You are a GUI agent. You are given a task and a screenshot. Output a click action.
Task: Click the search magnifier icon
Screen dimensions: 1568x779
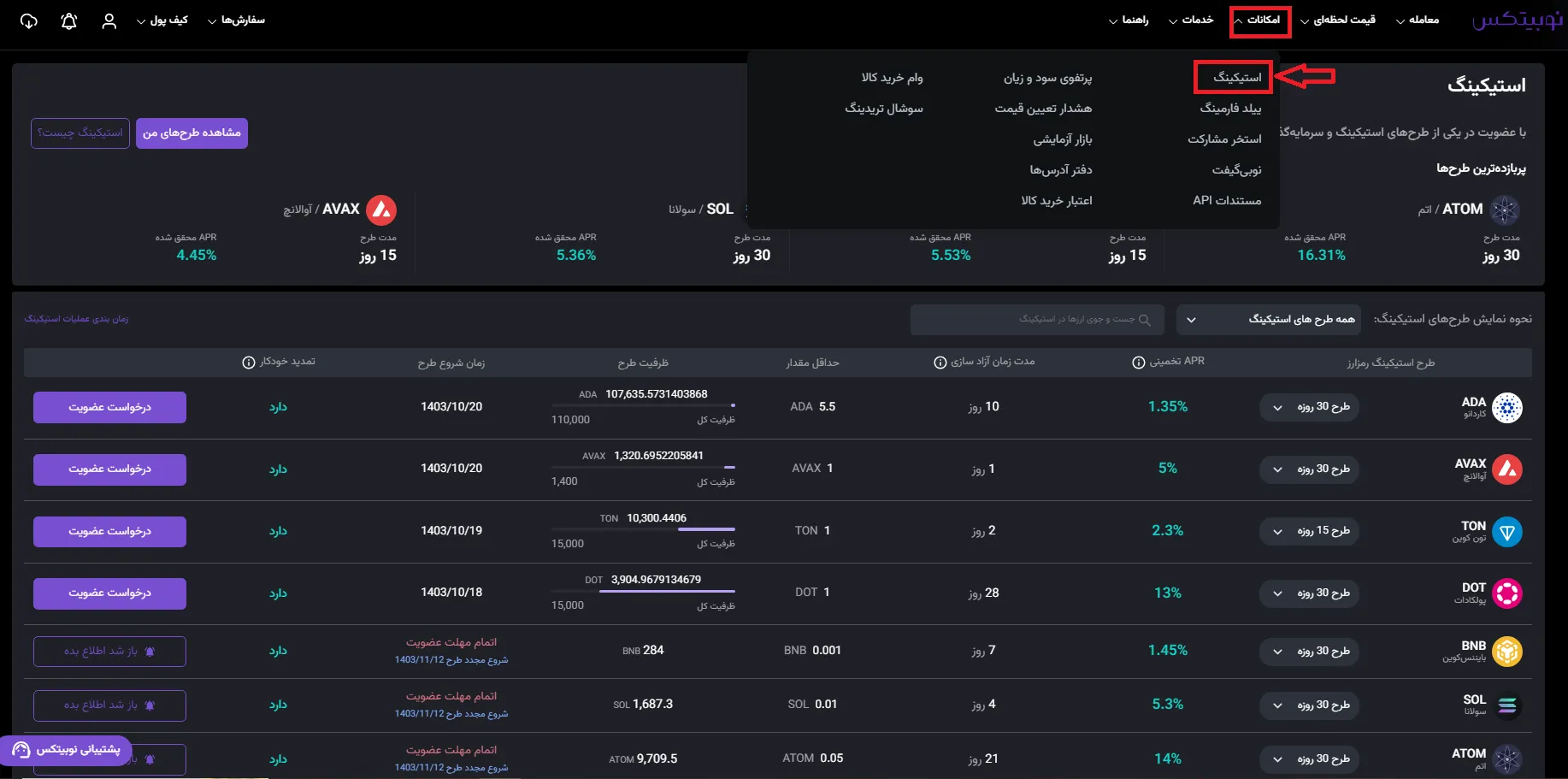[1146, 319]
